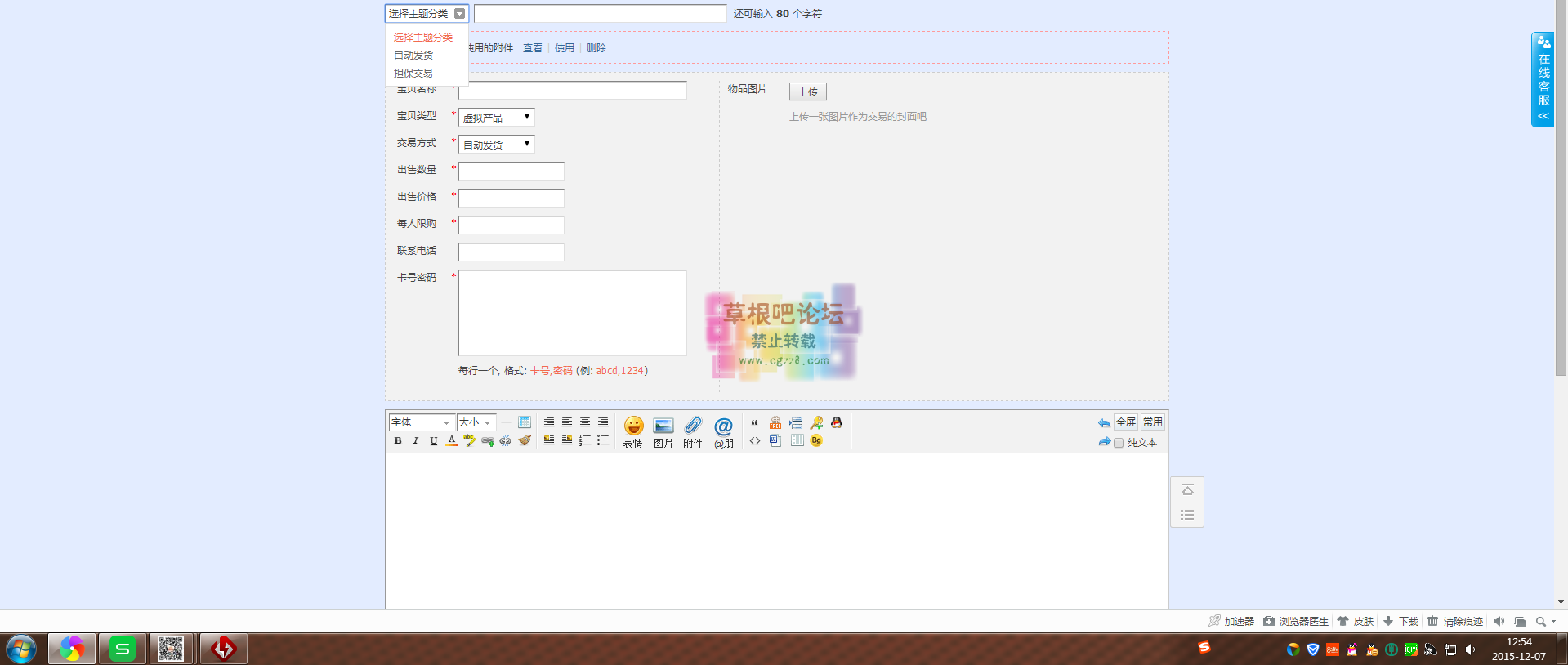1568x665 pixels.
Task: Remove the link with the unlink icon
Action: click(x=506, y=441)
